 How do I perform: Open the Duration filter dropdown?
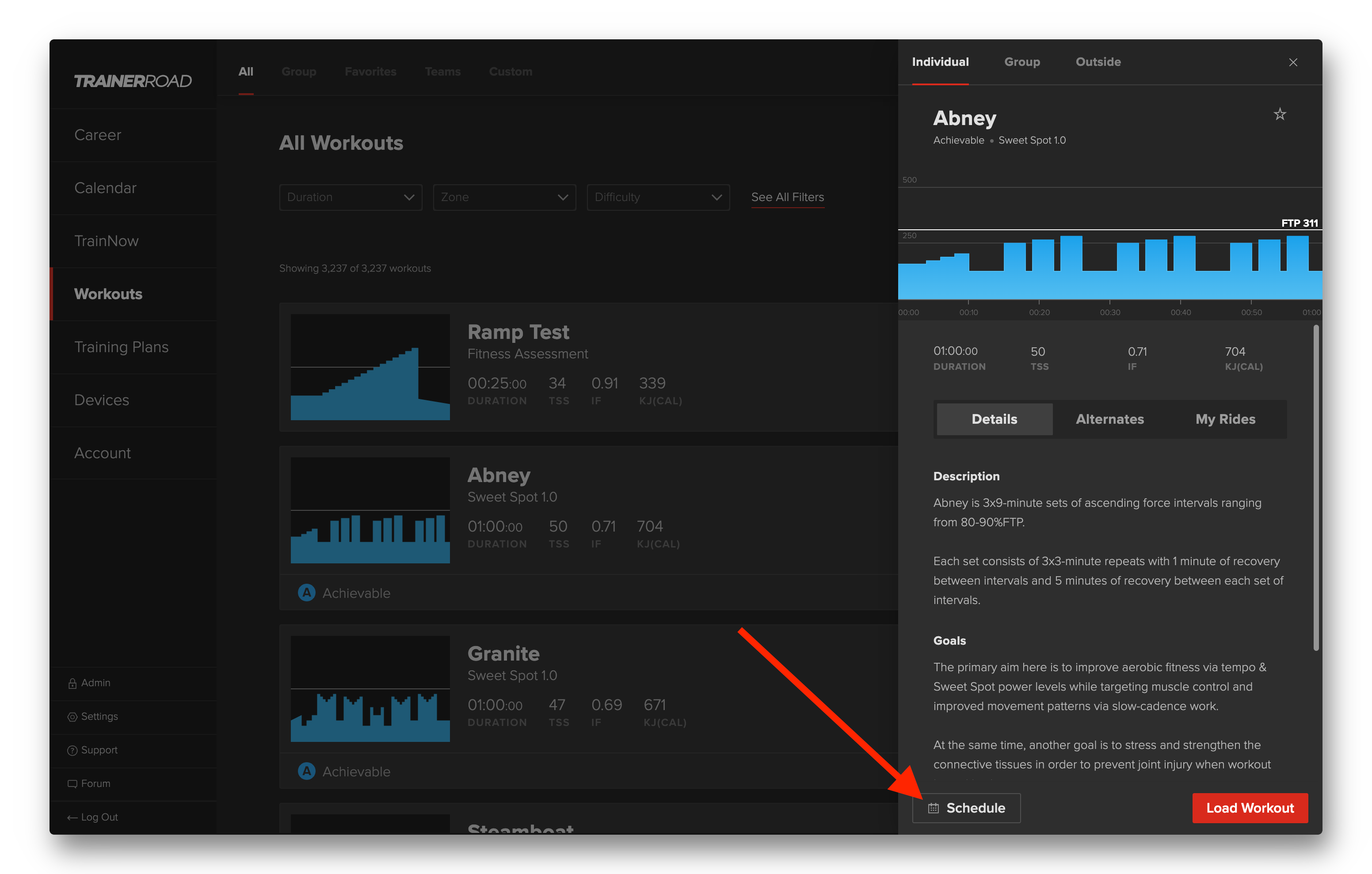[x=351, y=197]
